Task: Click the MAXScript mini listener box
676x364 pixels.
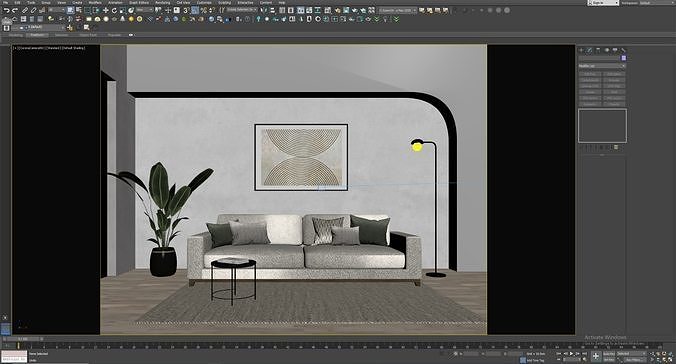Action: tap(14, 356)
